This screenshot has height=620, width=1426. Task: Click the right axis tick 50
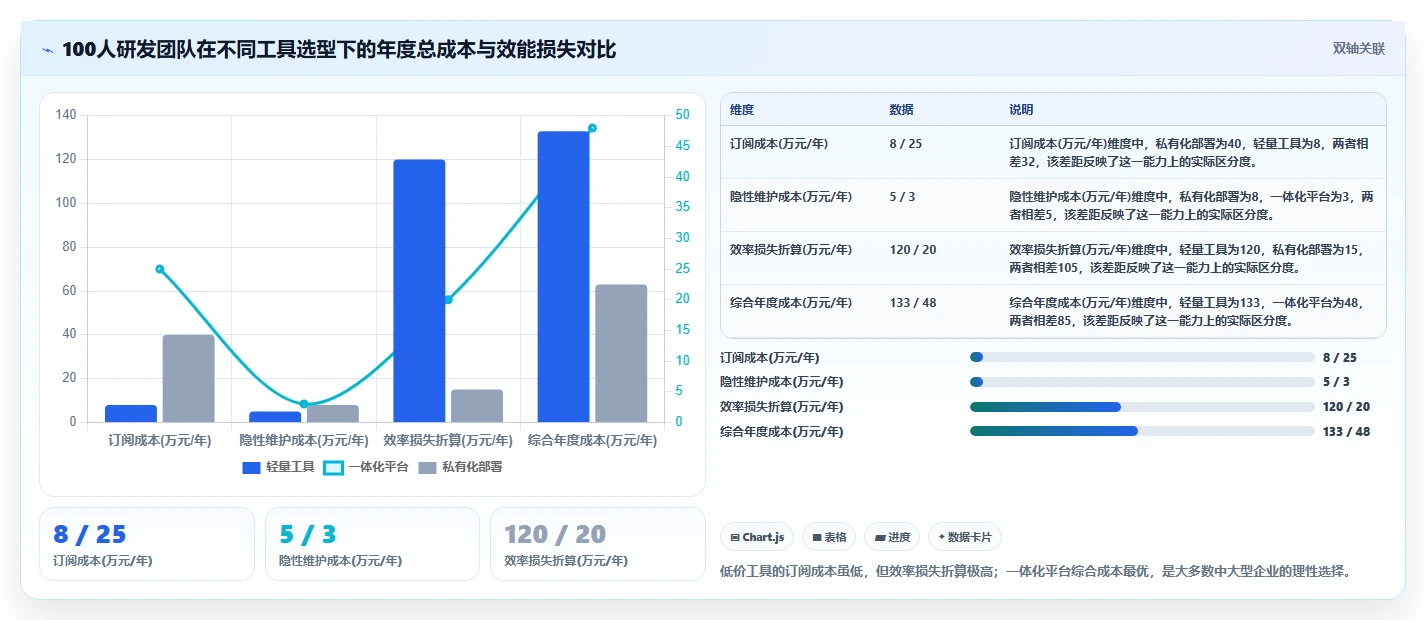pos(682,115)
